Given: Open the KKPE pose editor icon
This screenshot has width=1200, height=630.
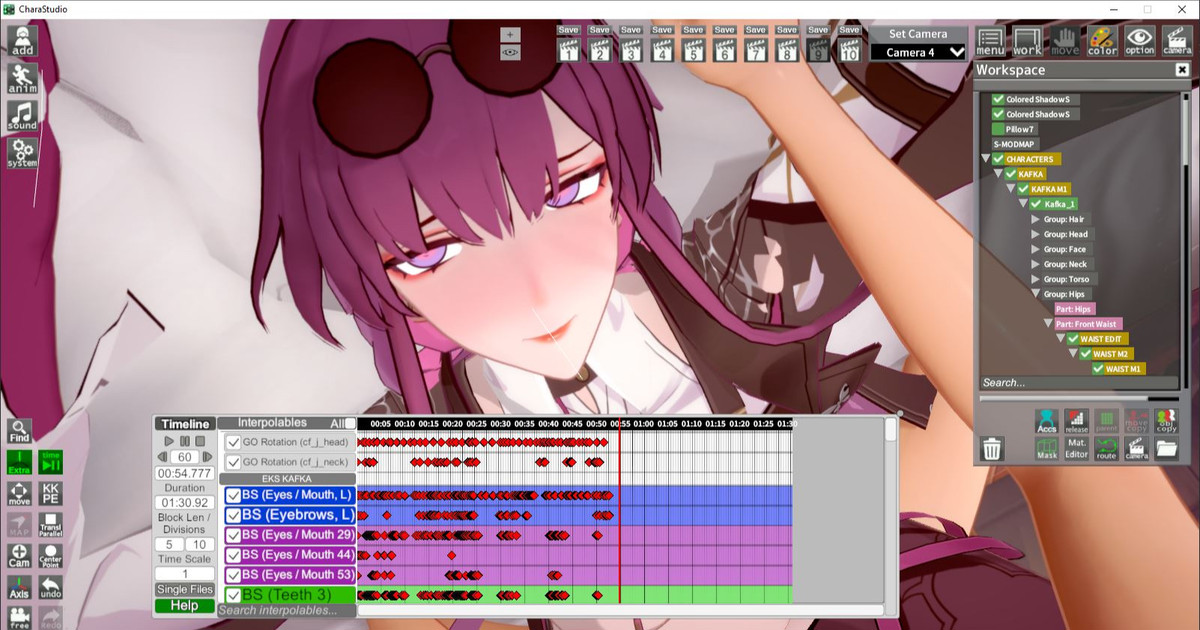Looking at the screenshot, I should pos(51,493).
